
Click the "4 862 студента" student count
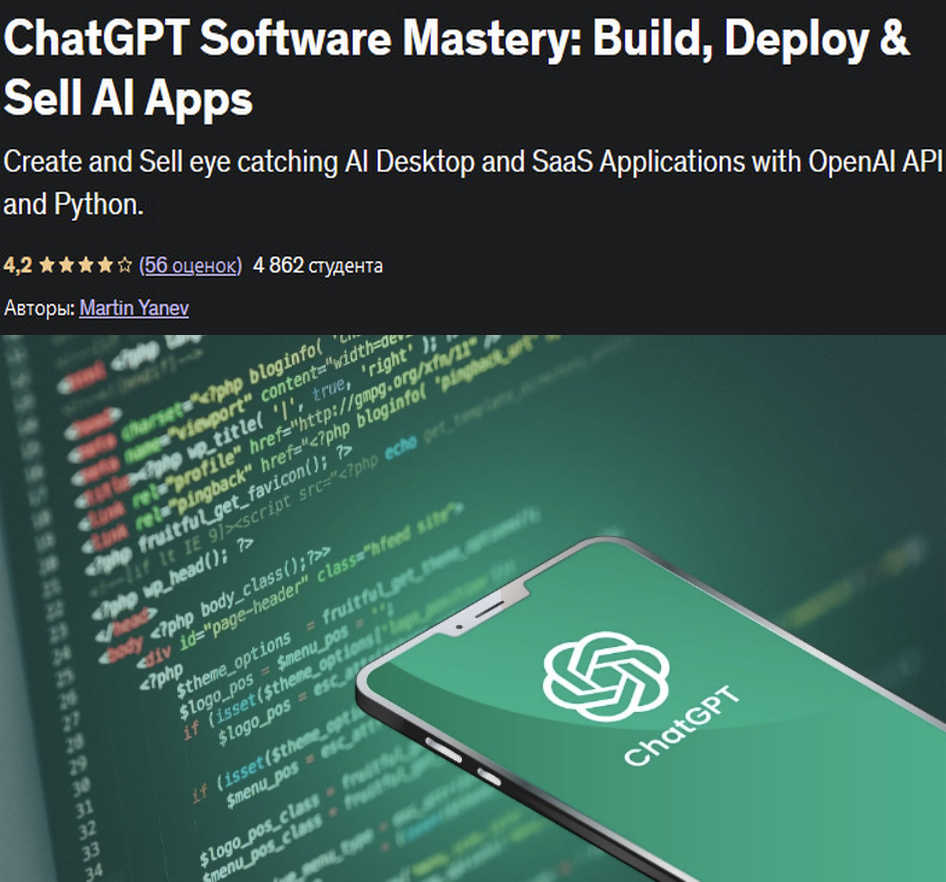pyautogui.click(x=318, y=266)
